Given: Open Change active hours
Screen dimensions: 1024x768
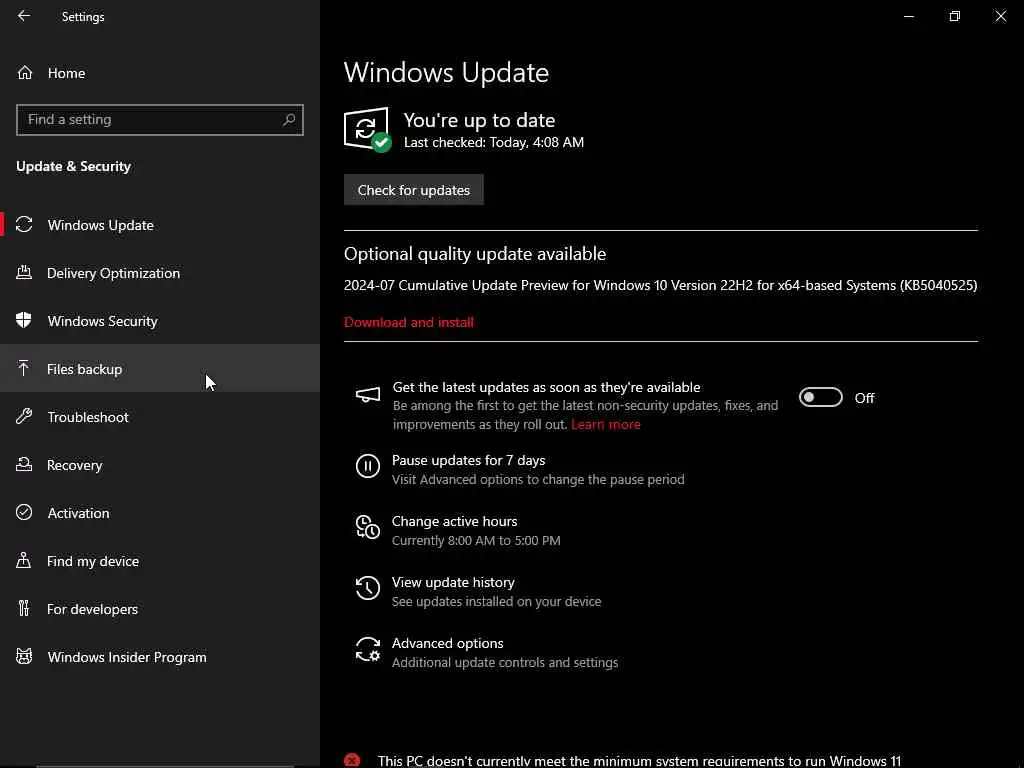Looking at the screenshot, I should tap(455, 521).
